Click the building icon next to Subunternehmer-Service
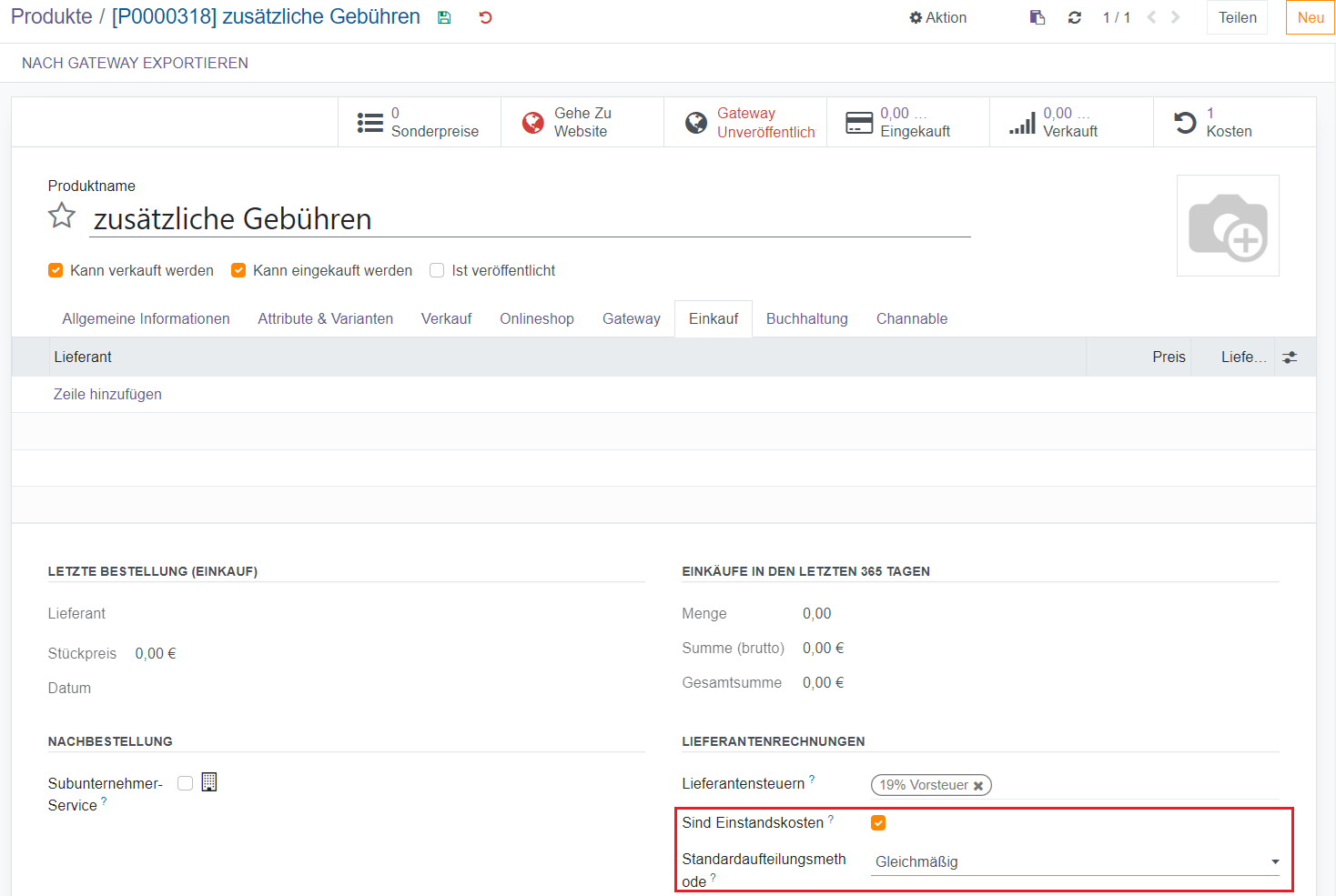This screenshot has height=896, width=1336. [209, 782]
